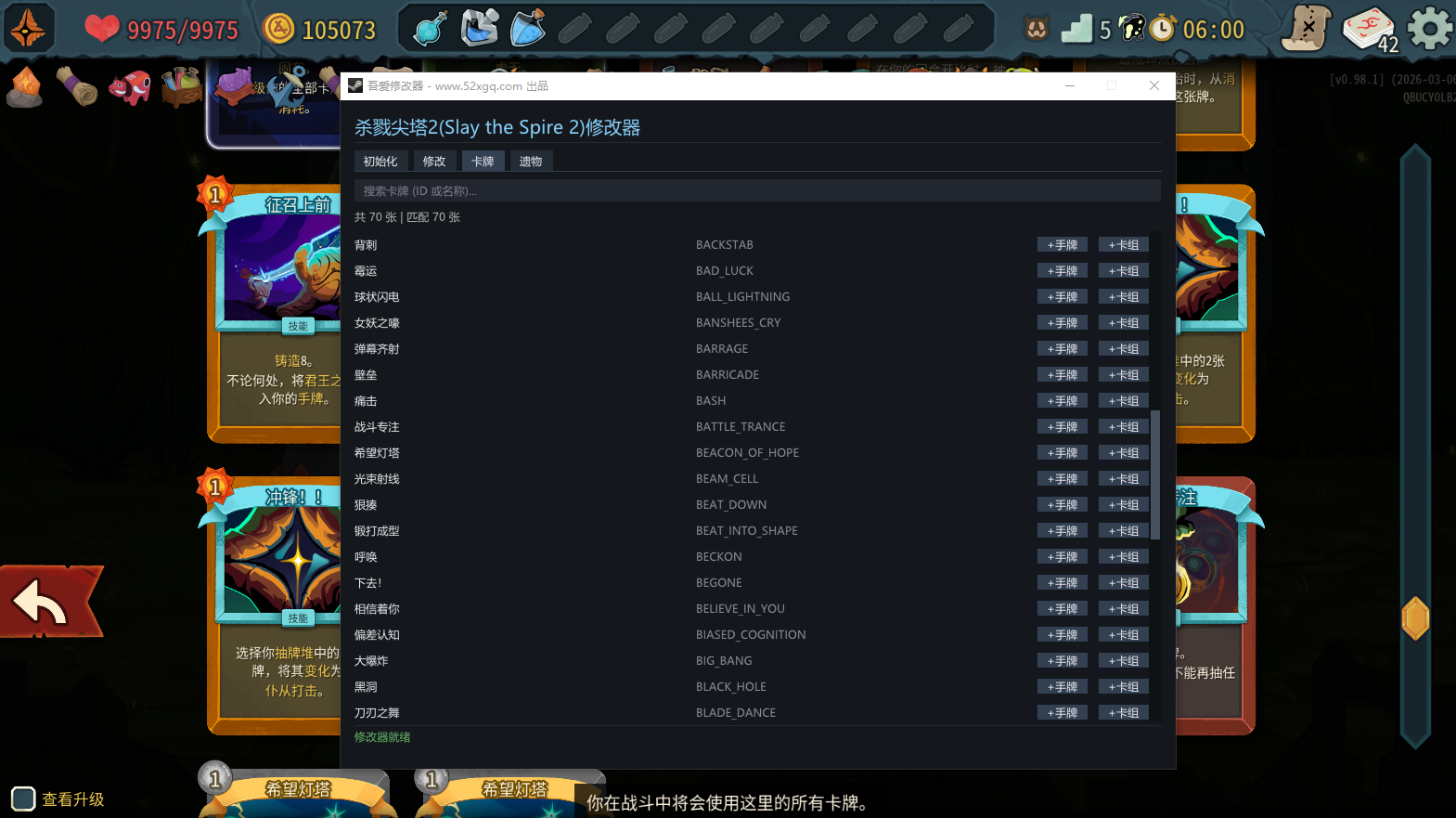Click the trainer app icon in the title bar

tap(355, 85)
